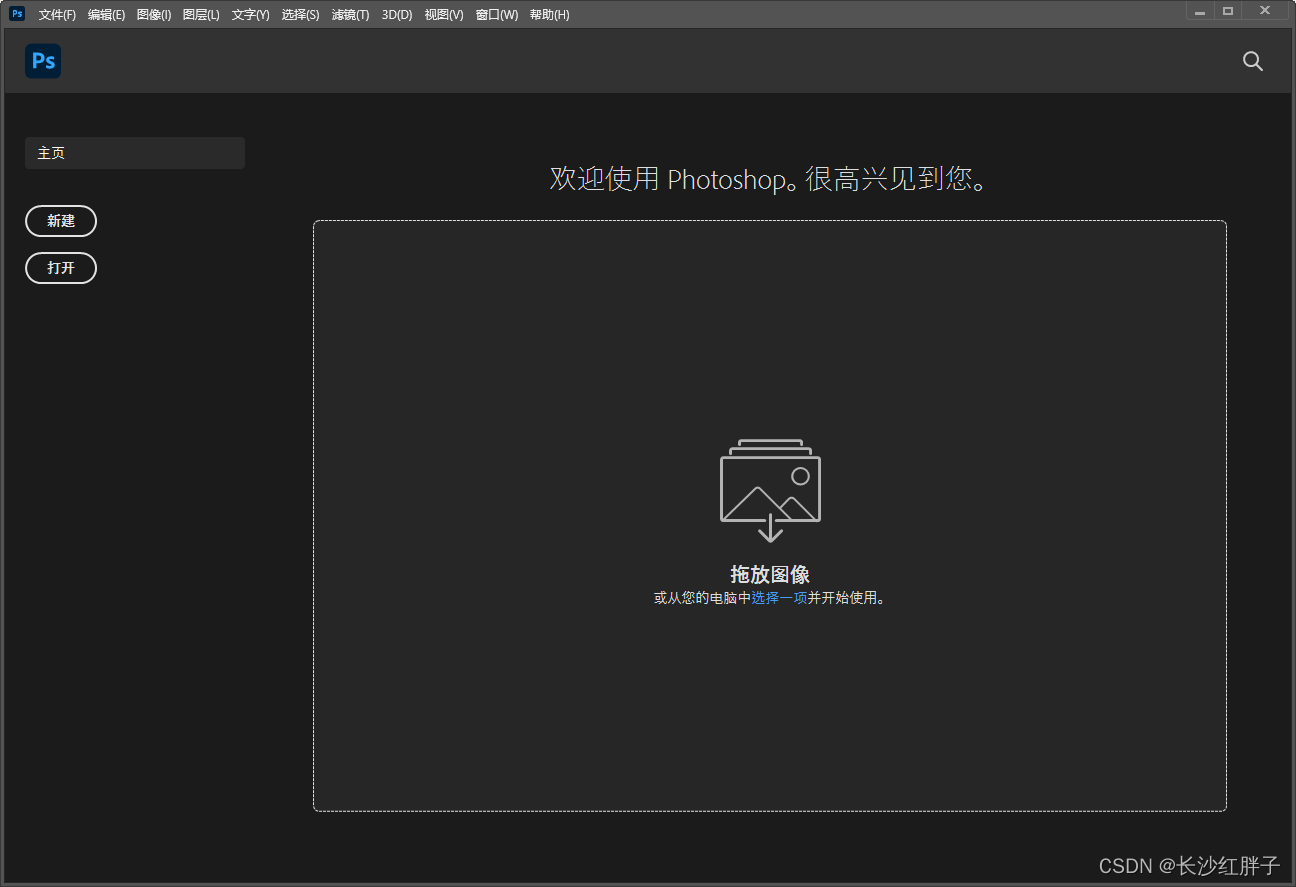
Task: Click the 新建 button
Action: click(61, 221)
